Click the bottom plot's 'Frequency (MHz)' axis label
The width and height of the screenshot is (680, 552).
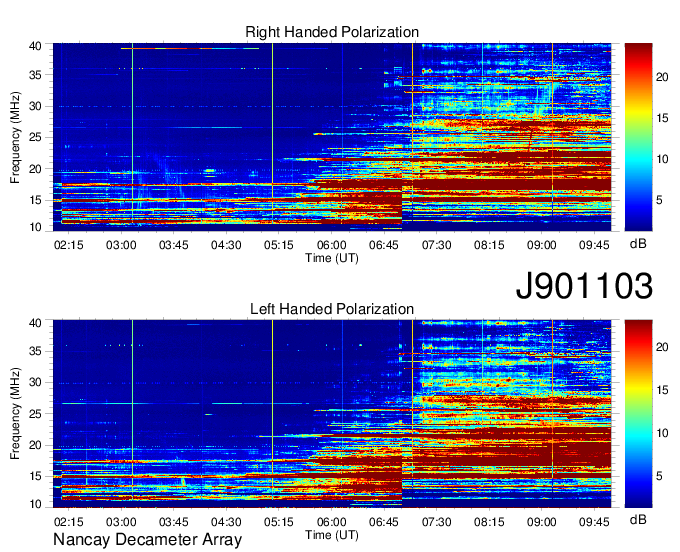pyautogui.click(x=15, y=414)
